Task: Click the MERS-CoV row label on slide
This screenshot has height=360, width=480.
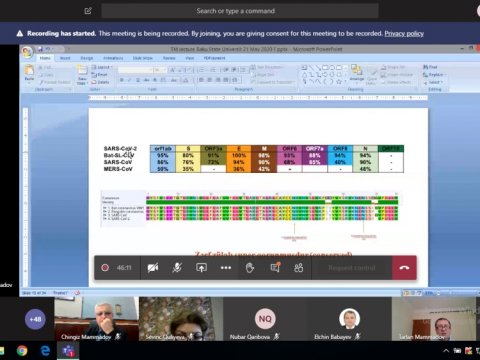Action: click(x=118, y=169)
